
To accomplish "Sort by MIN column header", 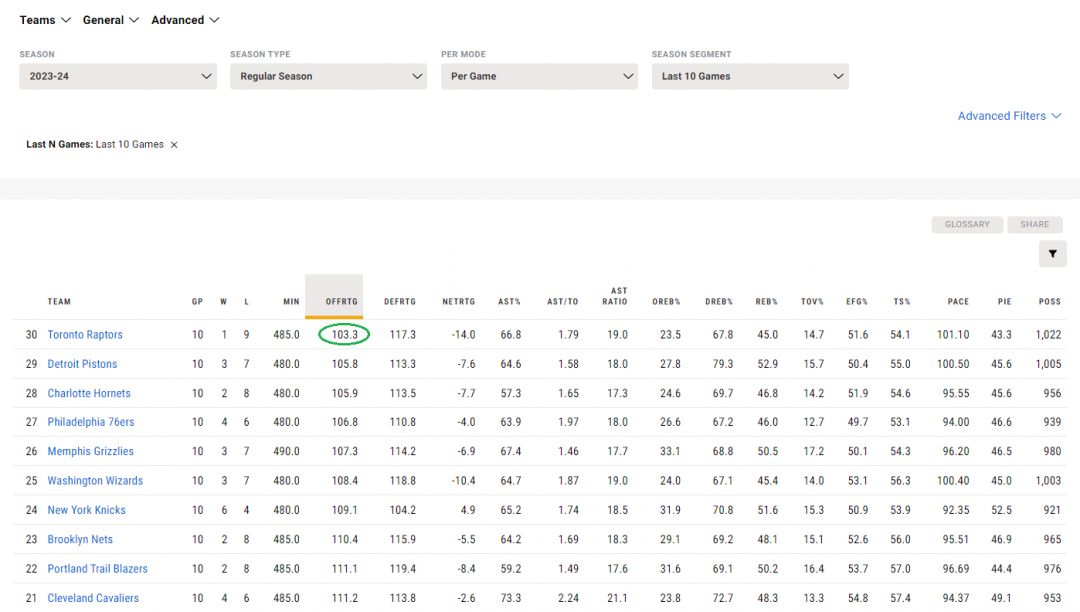I will (x=291, y=302).
